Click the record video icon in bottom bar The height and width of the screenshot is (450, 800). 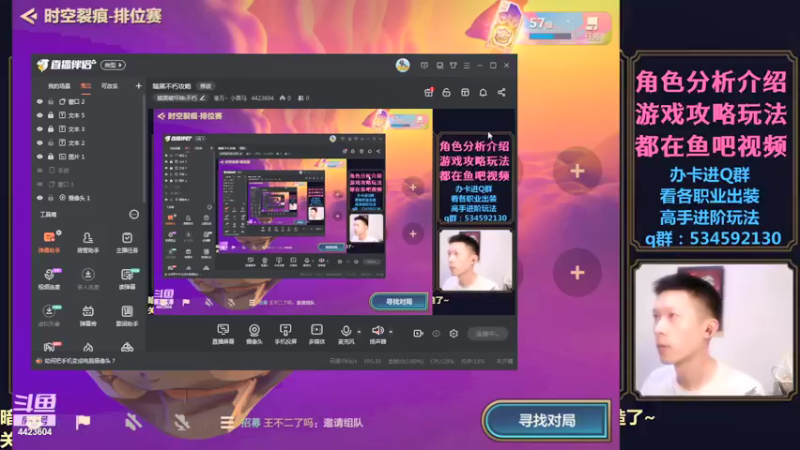pyautogui.click(x=418, y=333)
